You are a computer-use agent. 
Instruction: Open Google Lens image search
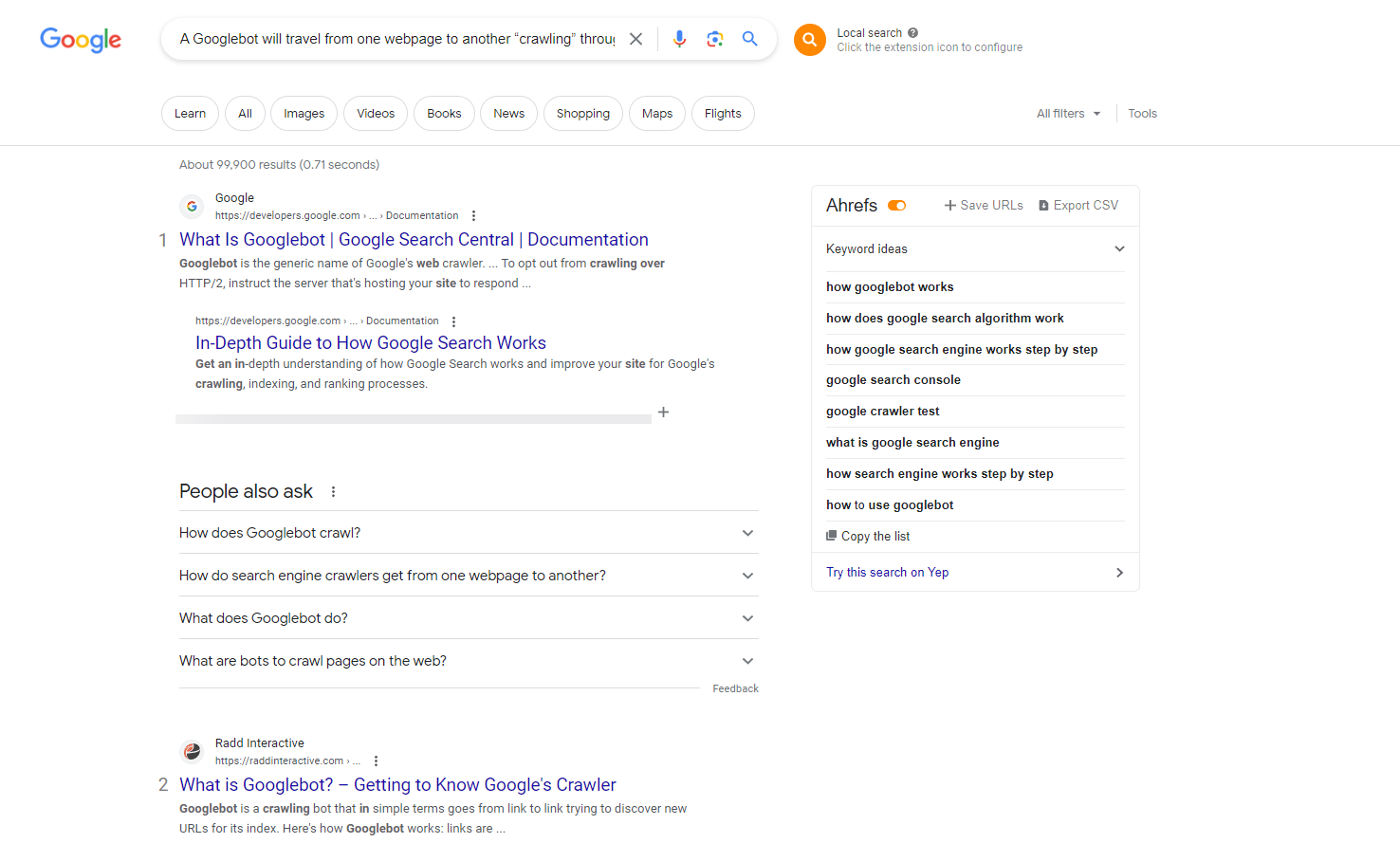pos(714,39)
